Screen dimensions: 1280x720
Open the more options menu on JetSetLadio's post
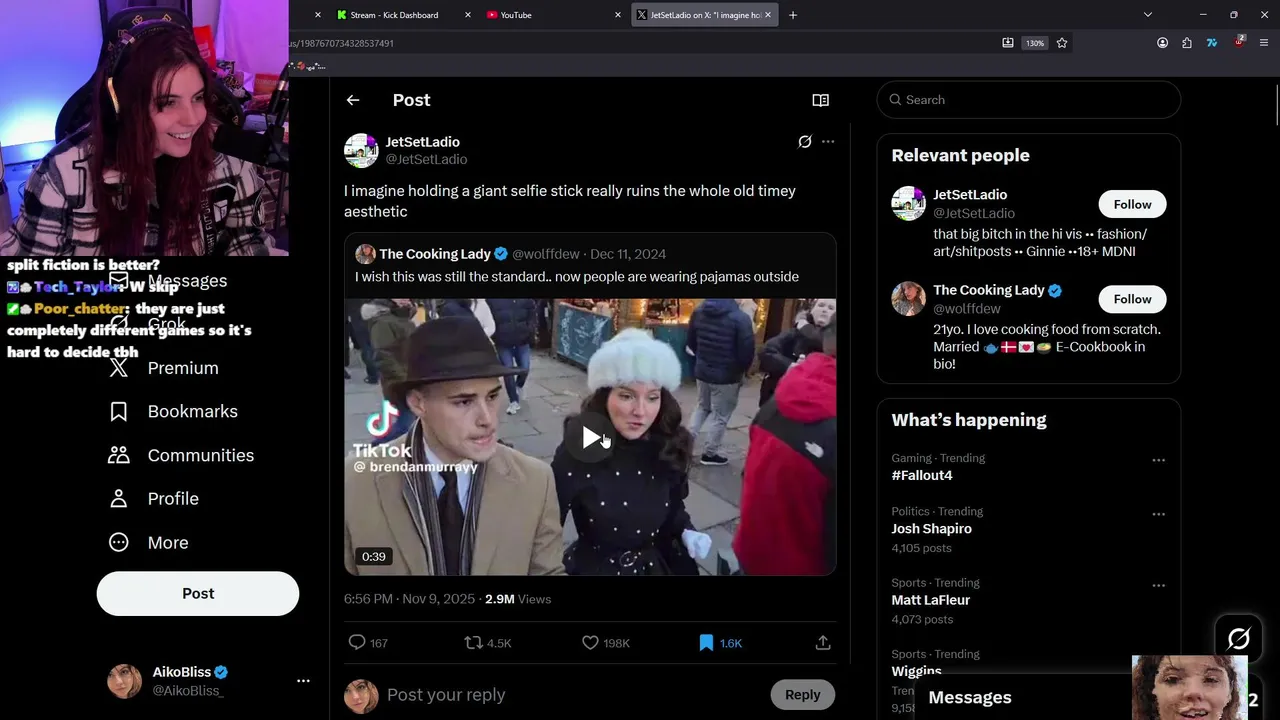828,142
